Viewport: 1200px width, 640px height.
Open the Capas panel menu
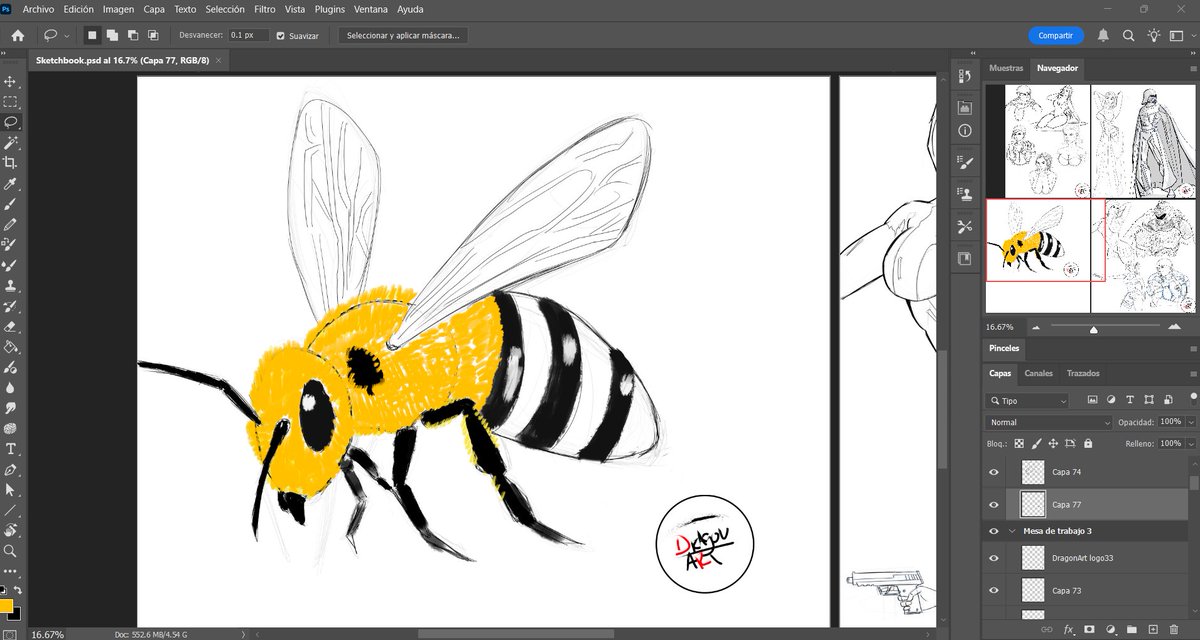1193,373
